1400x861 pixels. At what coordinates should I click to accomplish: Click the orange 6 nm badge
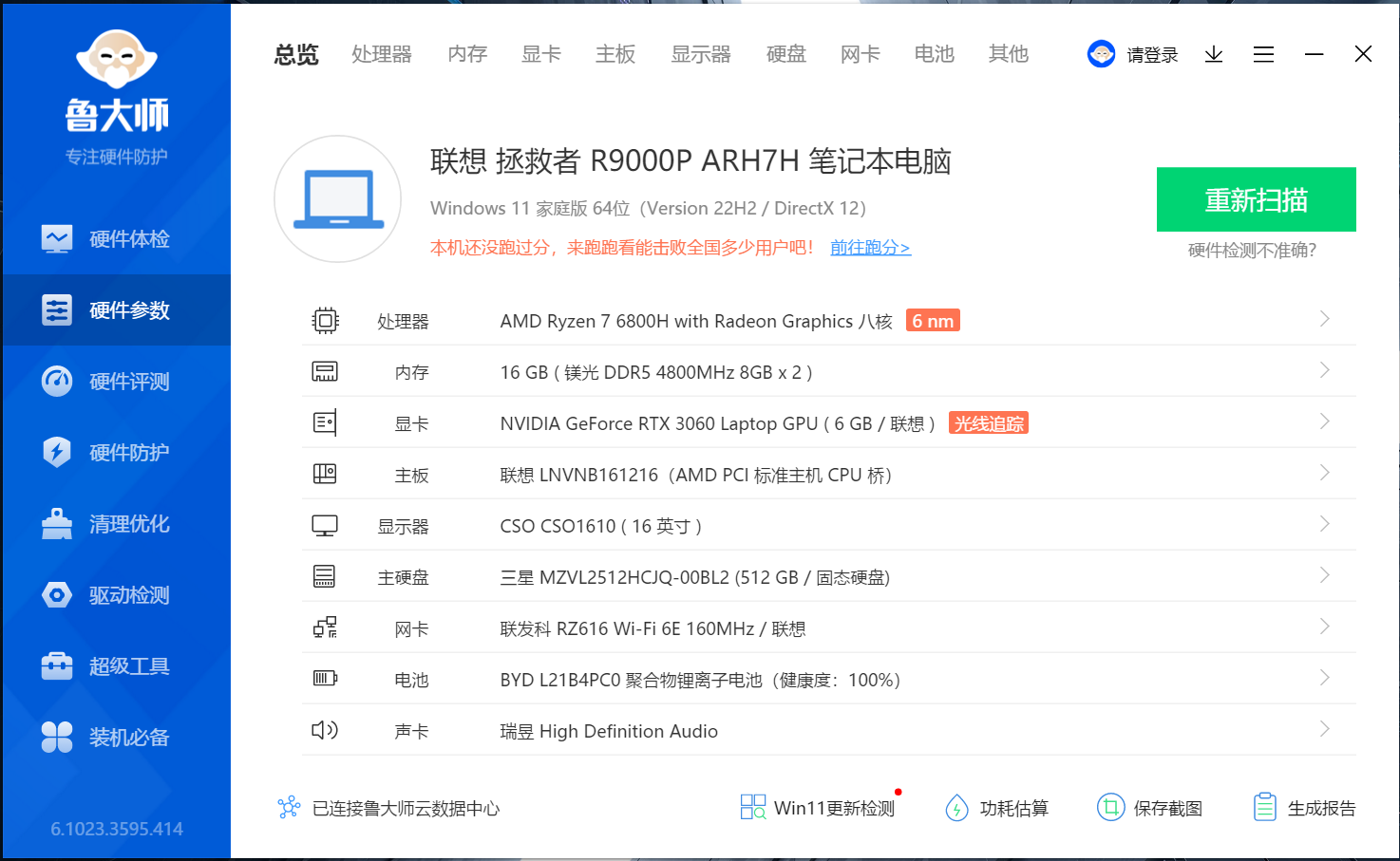pyautogui.click(x=933, y=321)
